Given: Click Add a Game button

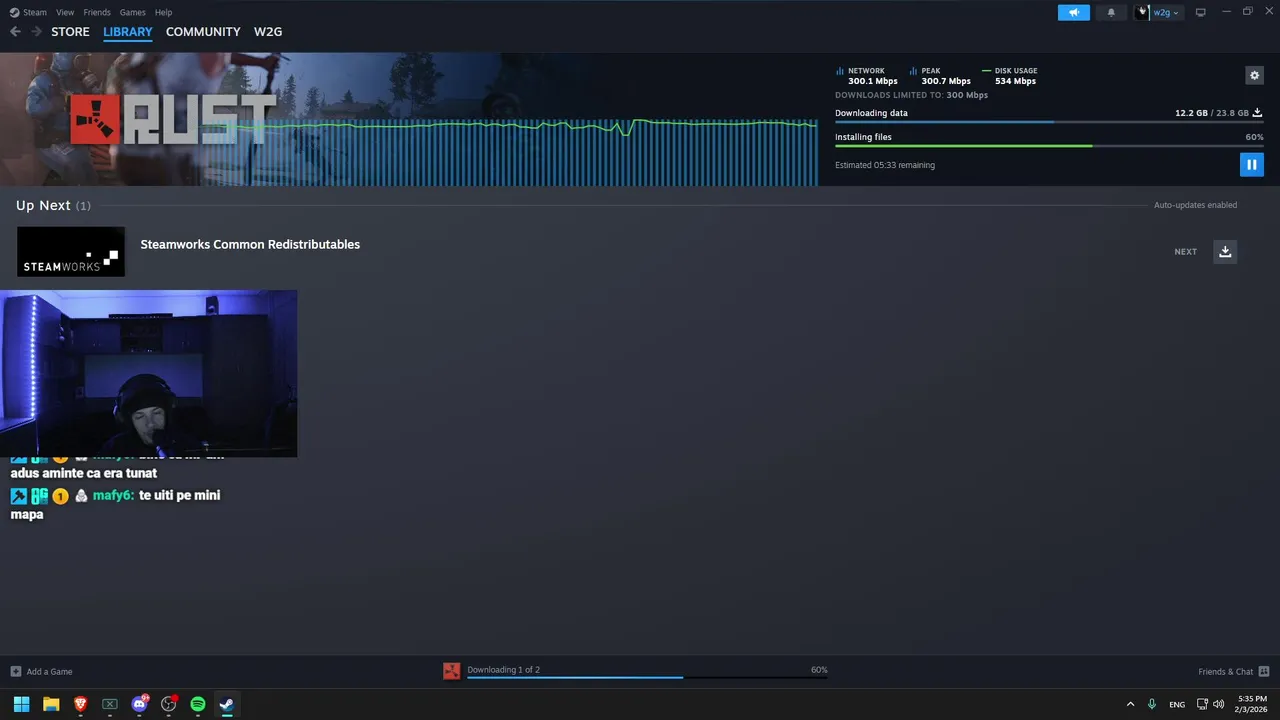Looking at the screenshot, I should pyautogui.click(x=41, y=671).
